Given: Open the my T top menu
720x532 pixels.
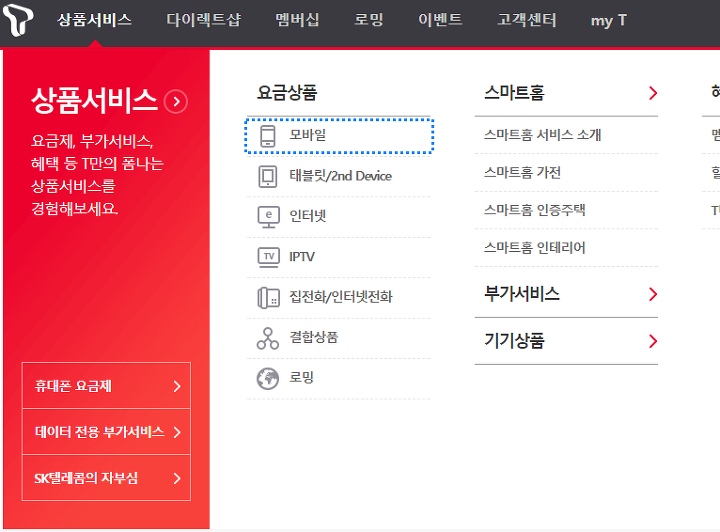Looking at the screenshot, I should [608, 20].
